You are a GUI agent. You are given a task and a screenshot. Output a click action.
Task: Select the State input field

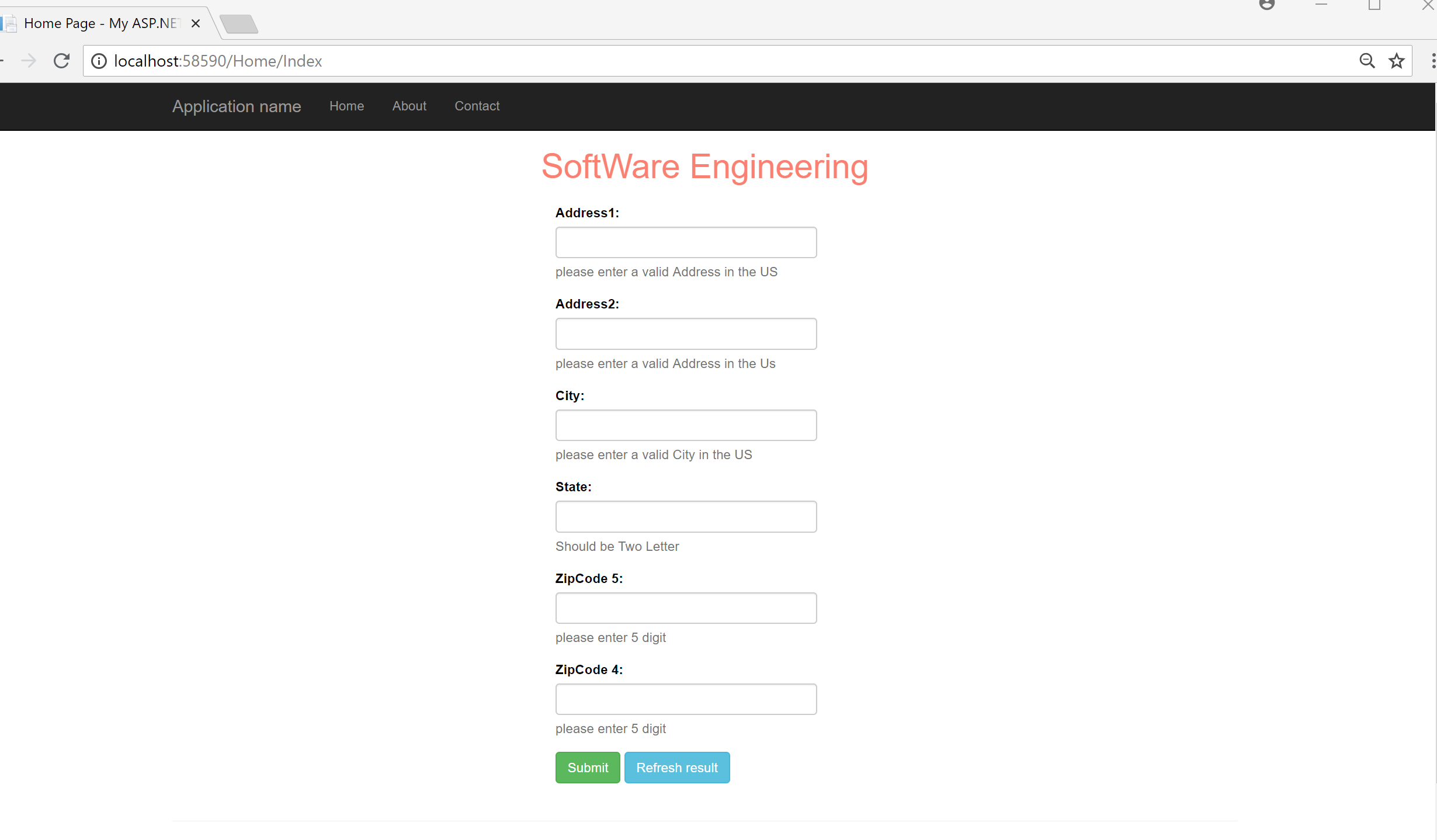[x=686, y=516]
